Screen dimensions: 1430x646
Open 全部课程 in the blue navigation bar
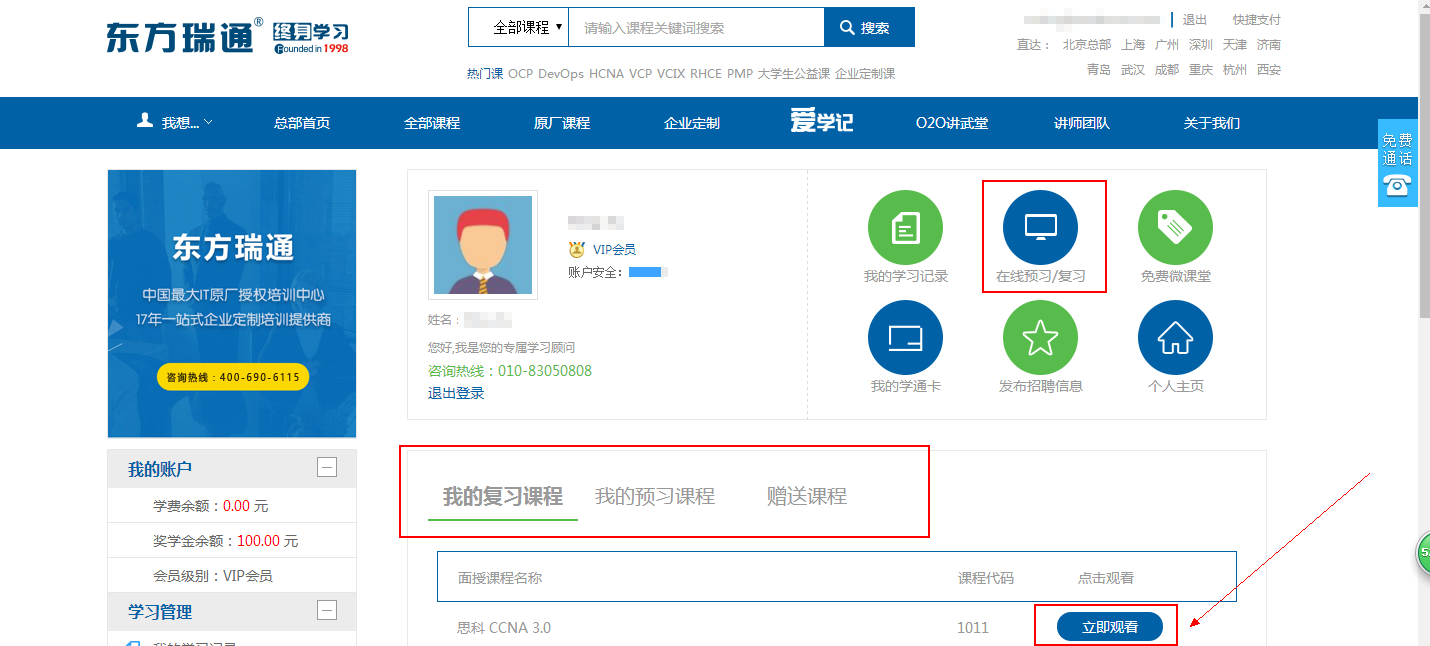[432, 123]
